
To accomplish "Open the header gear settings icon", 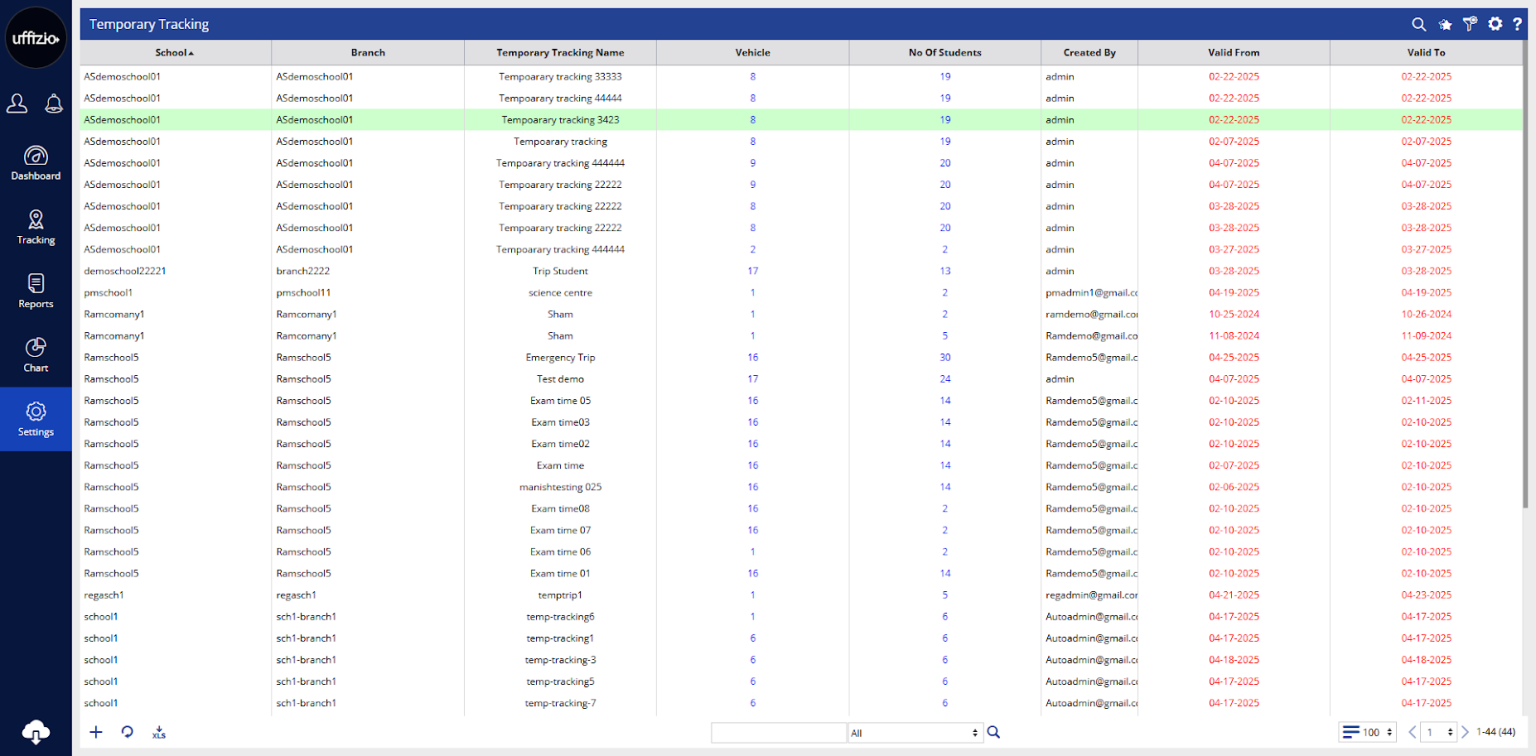I will 1495,24.
